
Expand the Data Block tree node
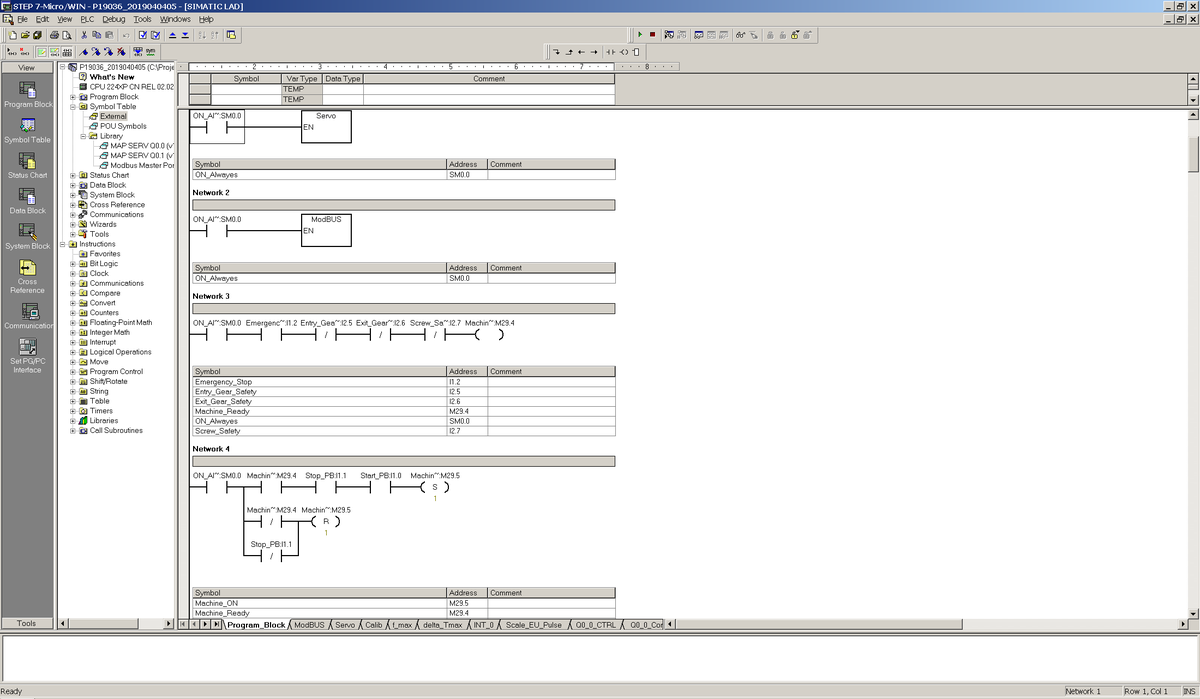click(x=73, y=185)
